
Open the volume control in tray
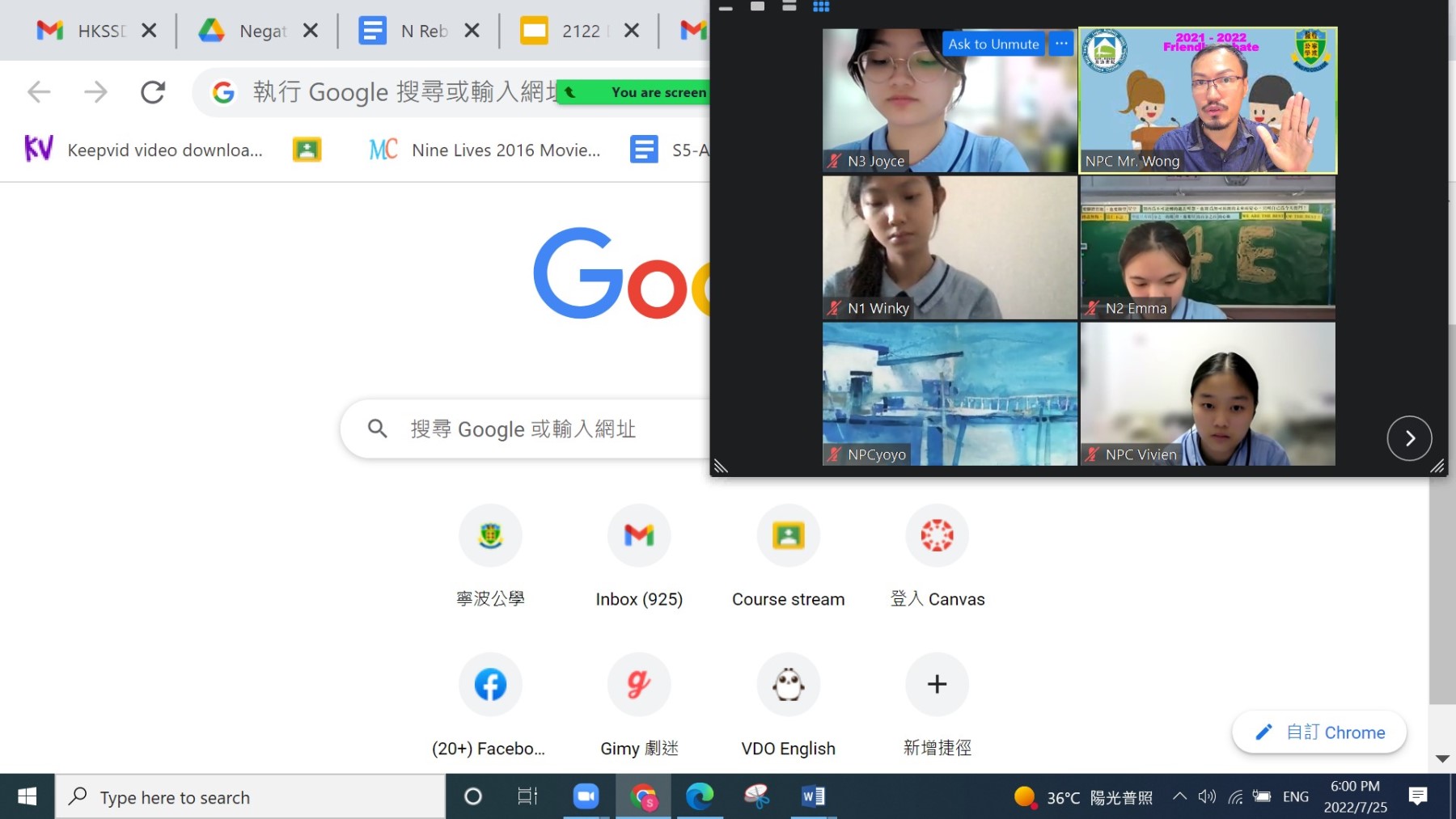point(1207,797)
